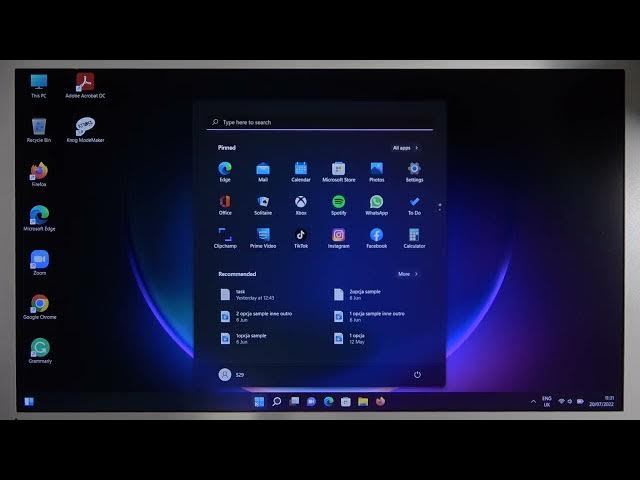Select the Firefox desktop shortcut

[39, 174]
